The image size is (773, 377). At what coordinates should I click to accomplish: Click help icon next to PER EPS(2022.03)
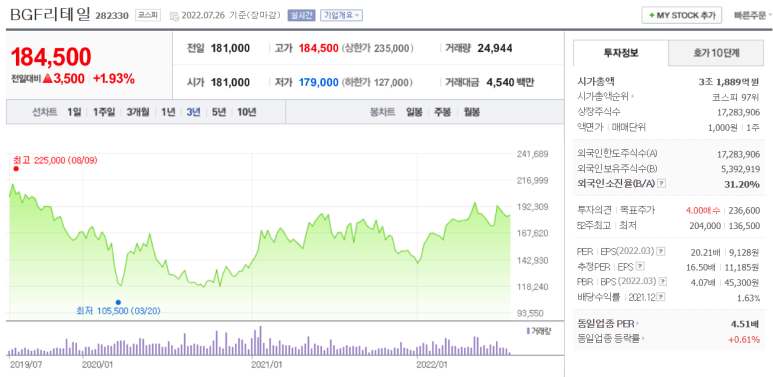662,251
